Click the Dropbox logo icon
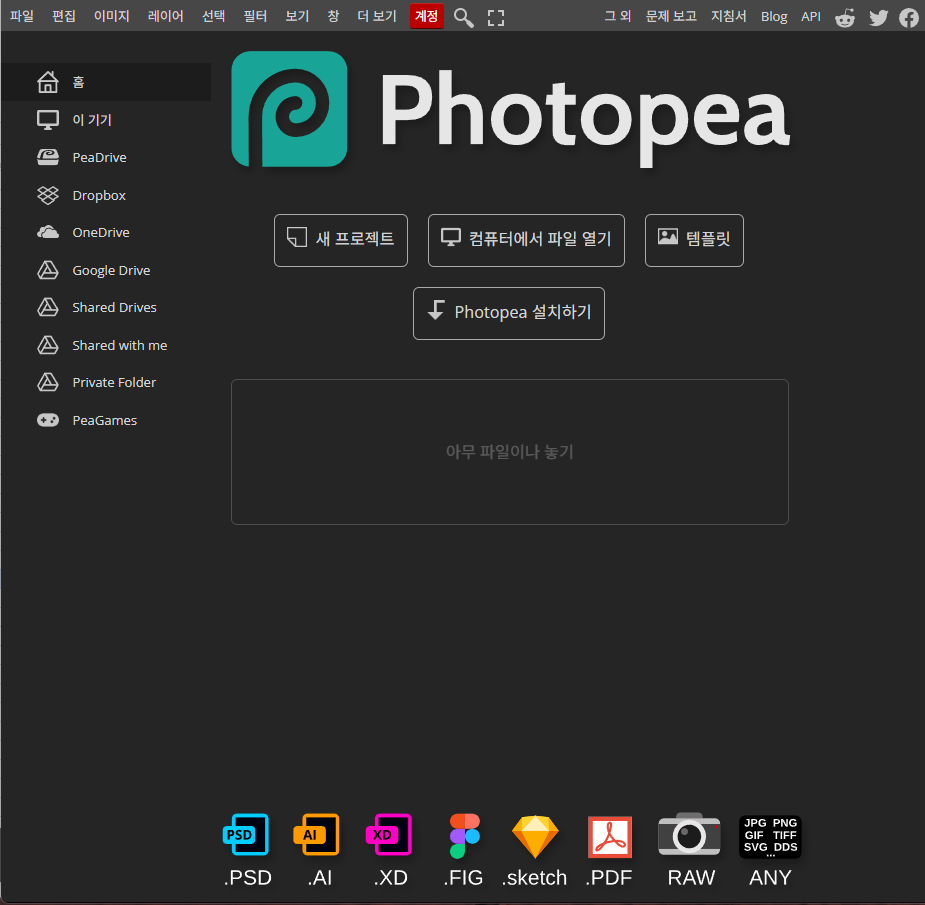The image size is (925, 905). [48, 195]
